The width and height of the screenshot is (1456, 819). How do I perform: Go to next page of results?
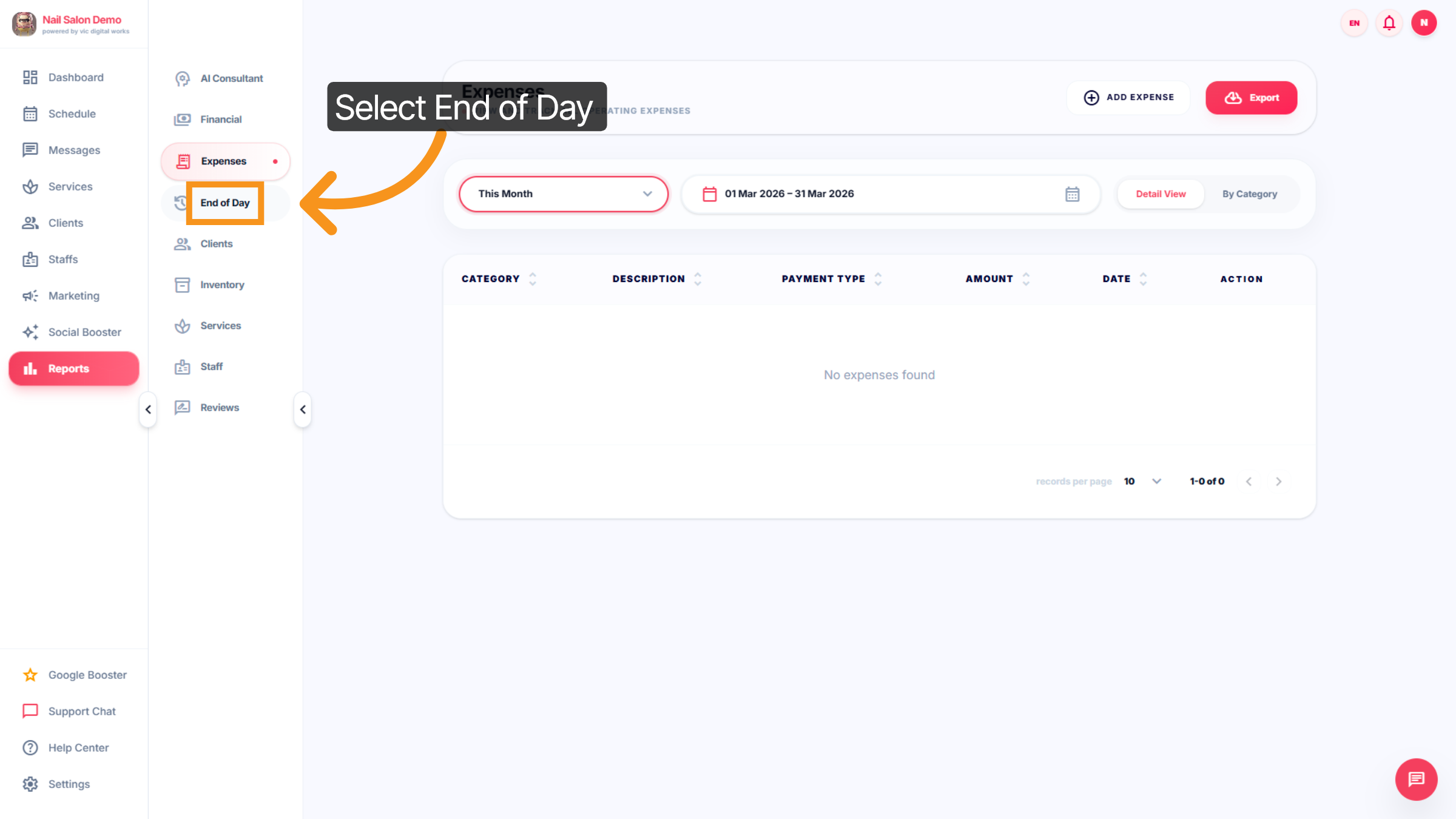pyautogui.click(x=1278, y=482)
